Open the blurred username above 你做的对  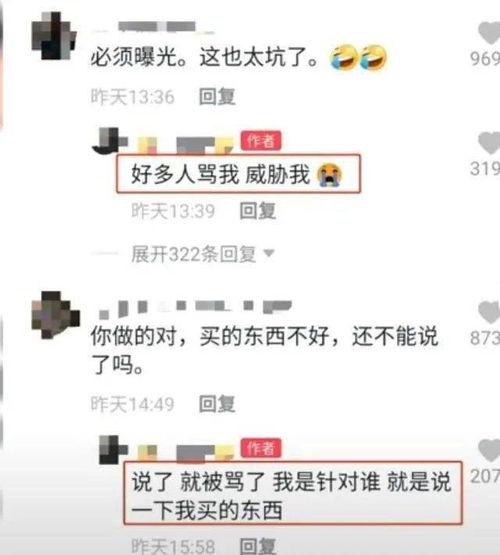[x=195, y=309]
